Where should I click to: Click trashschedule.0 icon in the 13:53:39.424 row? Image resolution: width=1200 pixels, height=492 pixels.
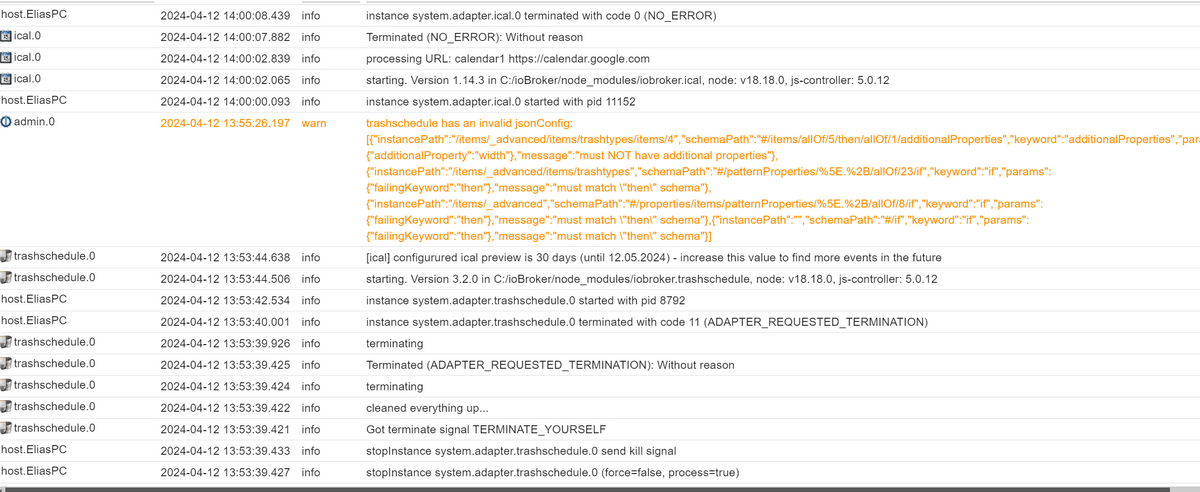pyautogui.click(x=6, y=386)
